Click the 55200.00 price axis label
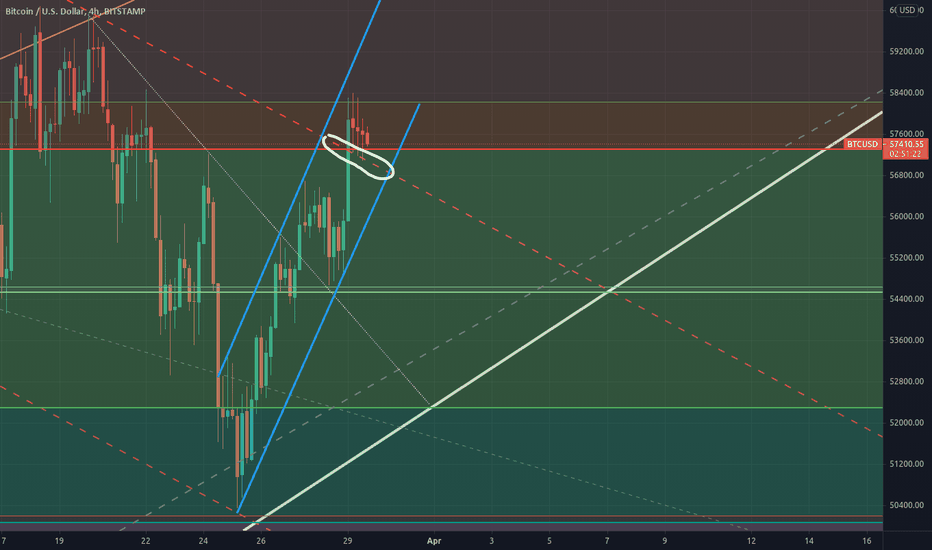 point(906,257)
